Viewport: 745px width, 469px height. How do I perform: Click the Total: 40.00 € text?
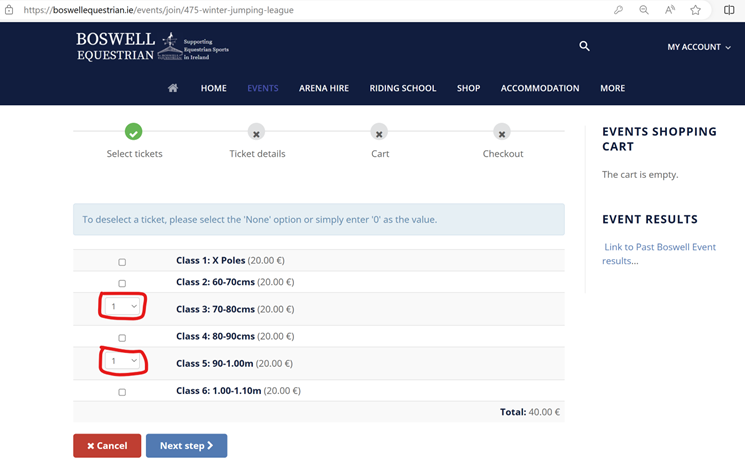(x=530, y=412)
